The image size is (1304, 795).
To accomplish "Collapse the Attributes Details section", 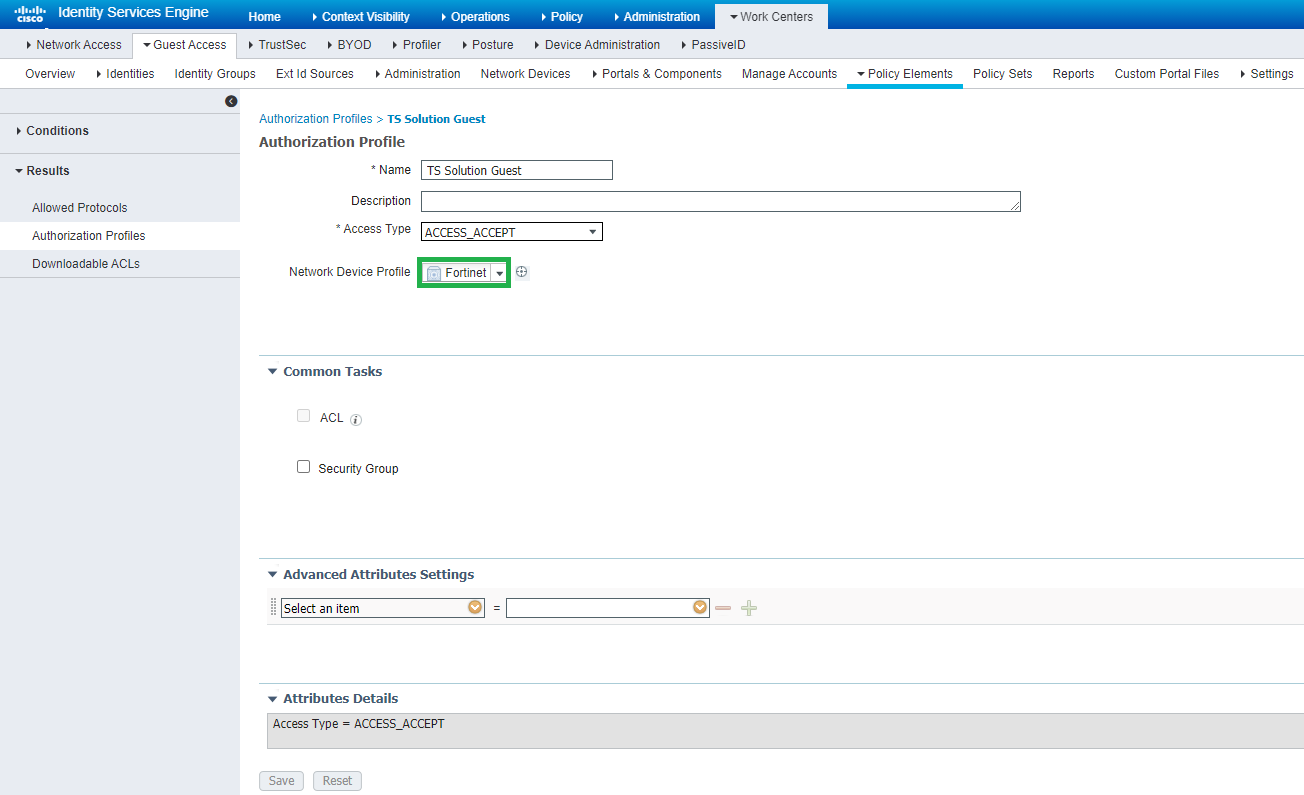I will pyautogui.click(x=272, y=699).
